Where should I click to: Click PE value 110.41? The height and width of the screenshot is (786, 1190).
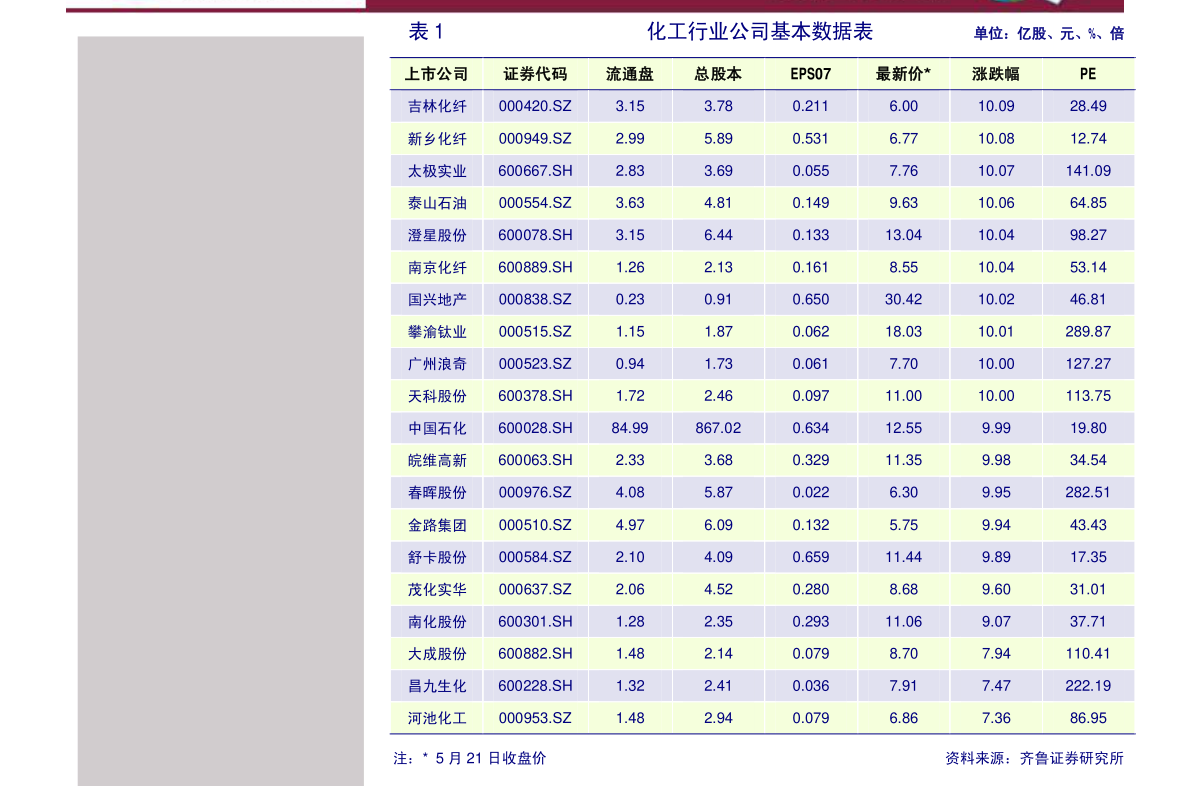[1088, 654]
